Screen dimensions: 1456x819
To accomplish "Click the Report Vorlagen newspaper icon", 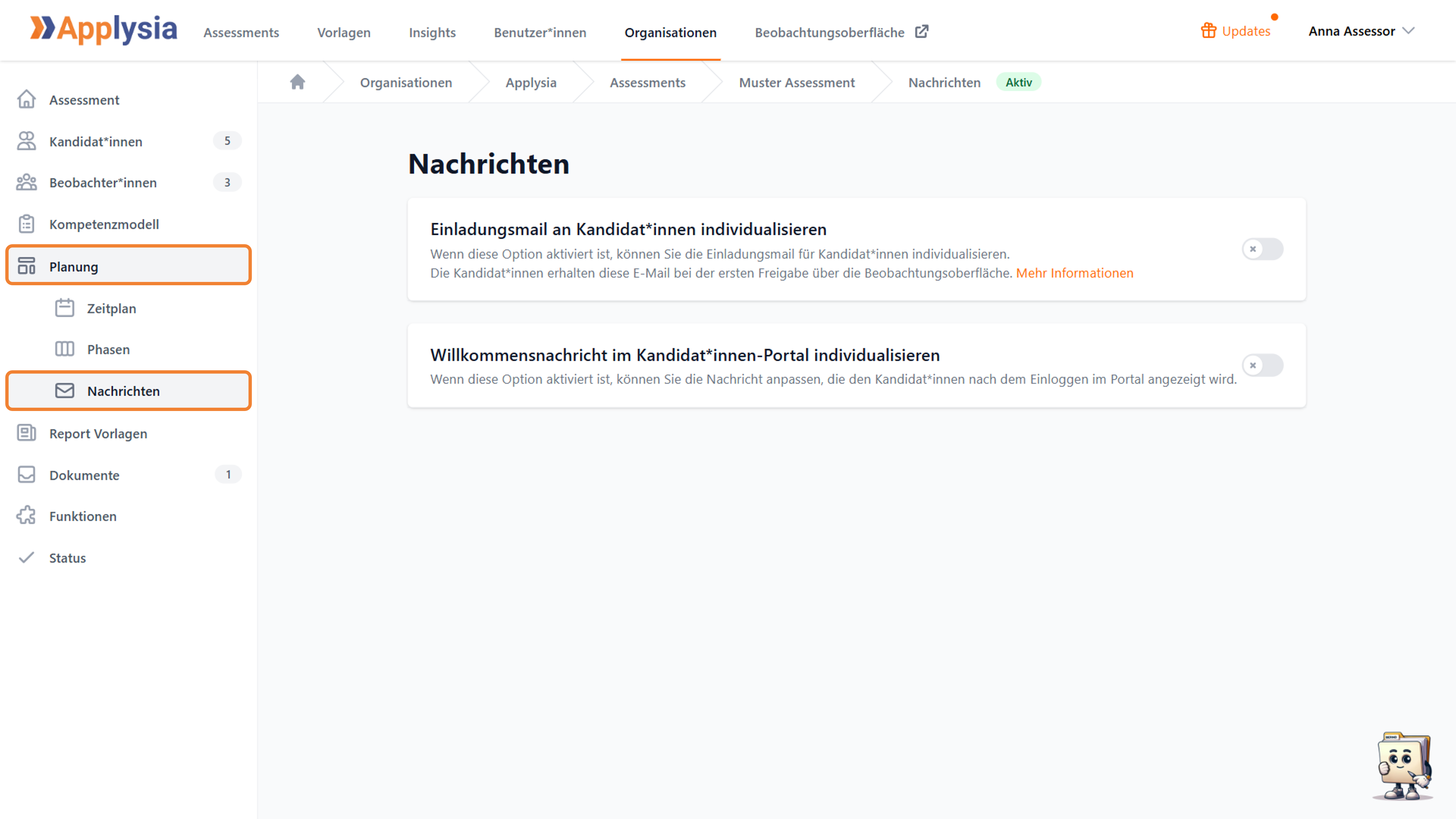I will [x=26, y=433].
